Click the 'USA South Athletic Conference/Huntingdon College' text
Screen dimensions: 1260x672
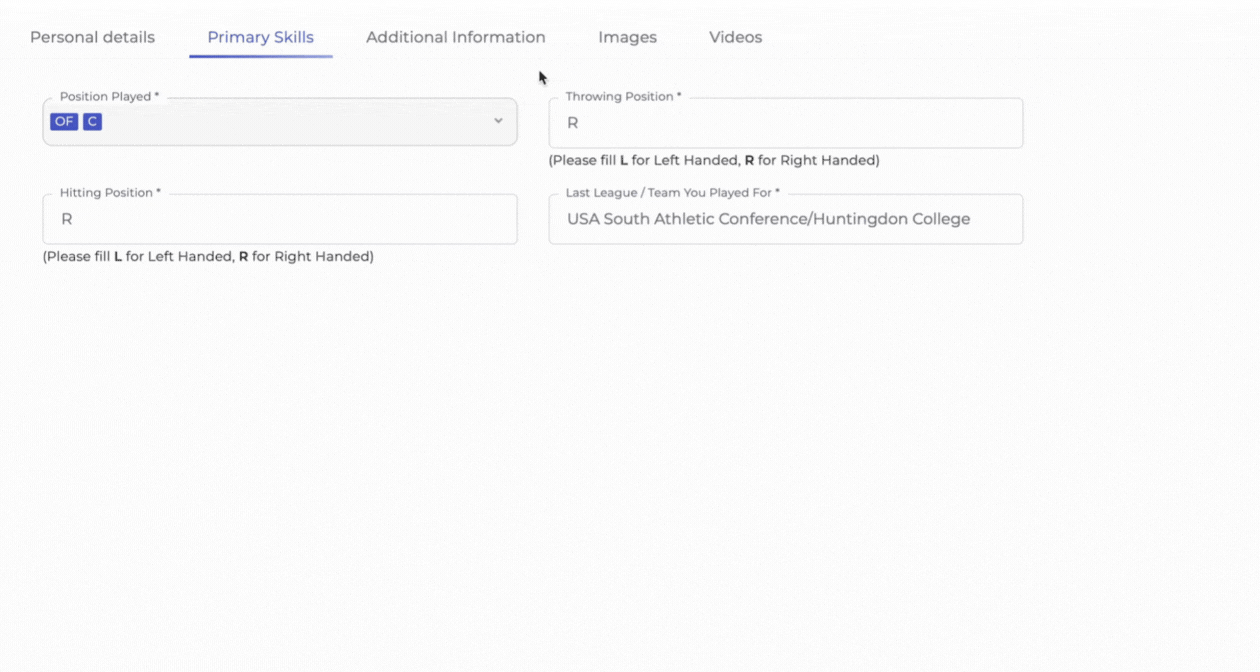point(768,219)
